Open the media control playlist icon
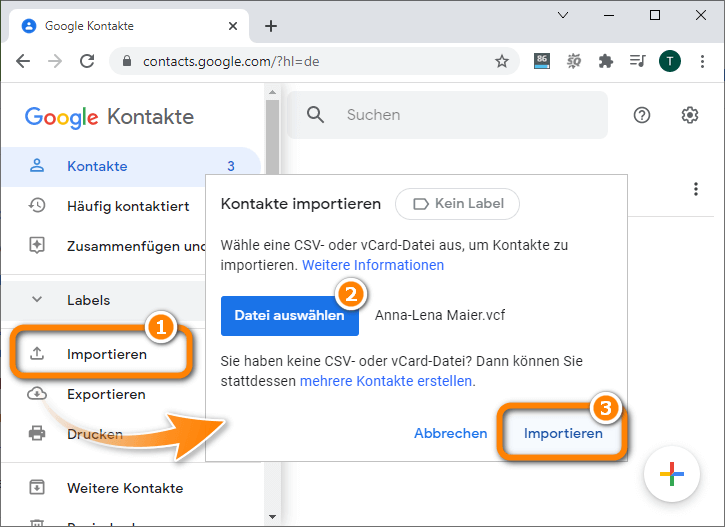 (x=638, y=61)
